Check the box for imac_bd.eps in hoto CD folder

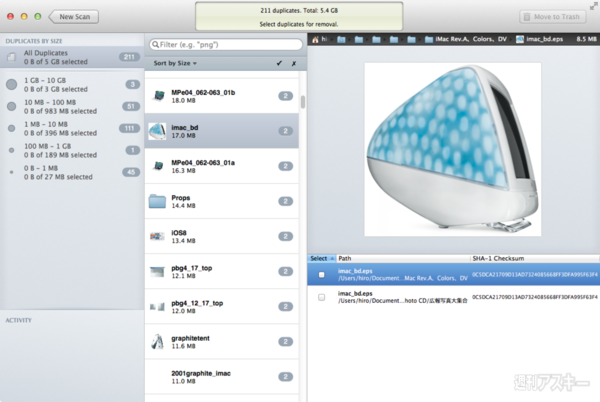[x=321, y=297]
